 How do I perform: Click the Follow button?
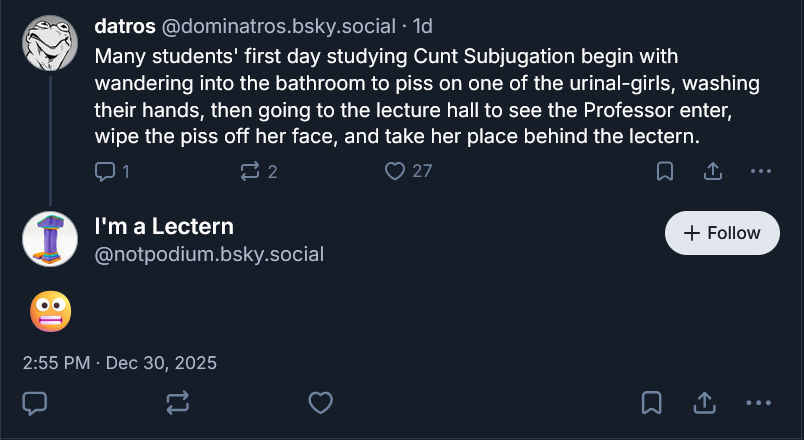click(x=722, y=233)
